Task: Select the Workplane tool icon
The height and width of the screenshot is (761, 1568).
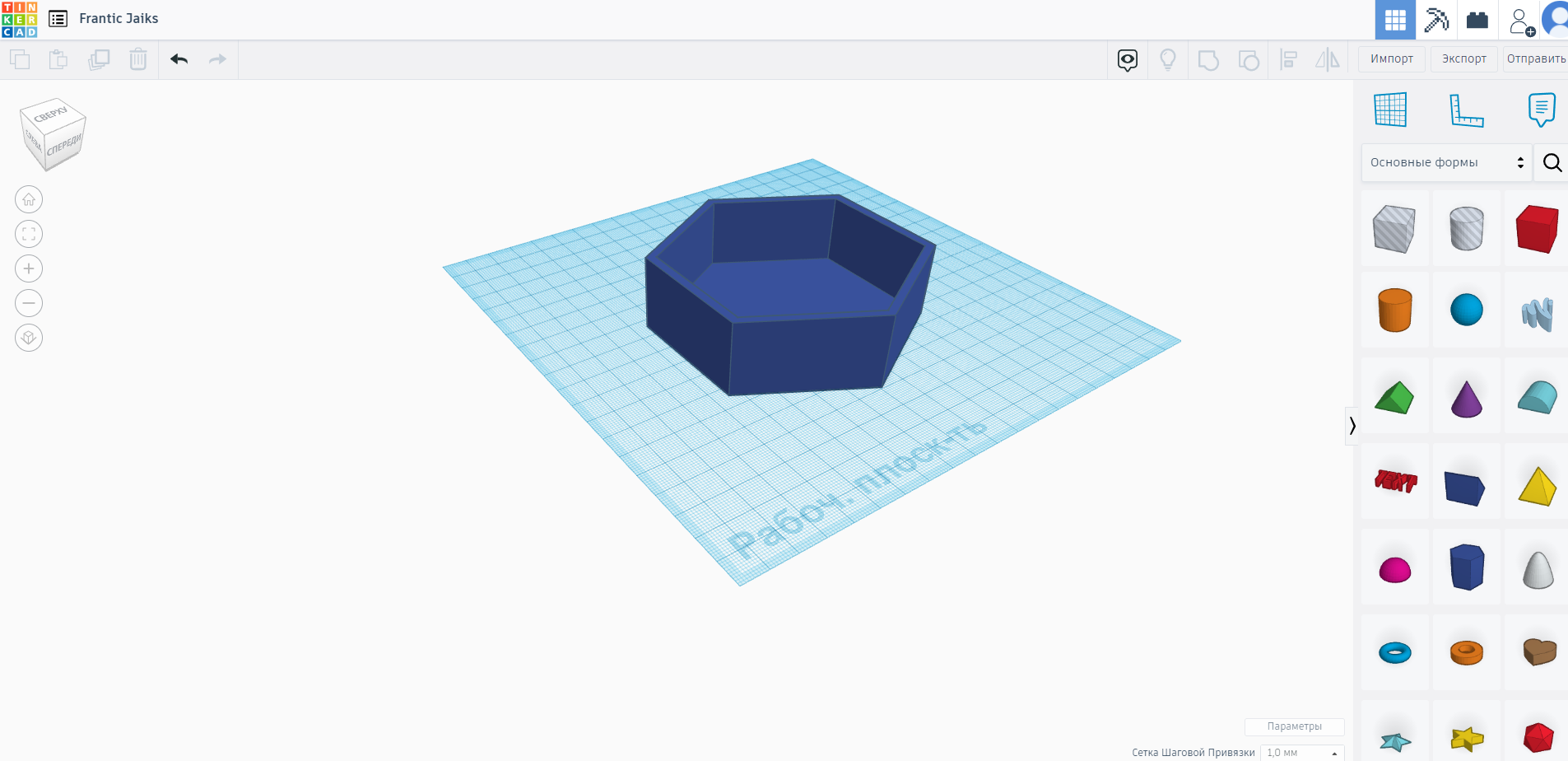Action: point(1390,110)
